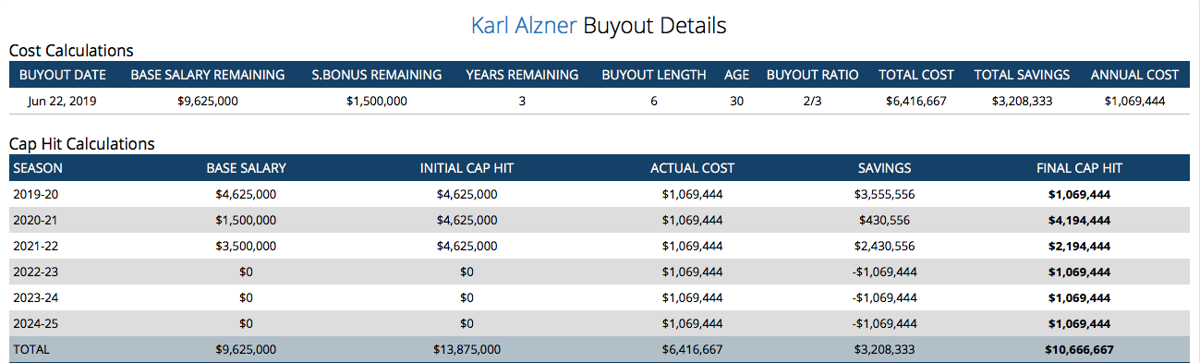Viewport: 1200px width, 363px height.
Task: Click the BUYOUT DATE column header
Action: click(x=63, y=75)
